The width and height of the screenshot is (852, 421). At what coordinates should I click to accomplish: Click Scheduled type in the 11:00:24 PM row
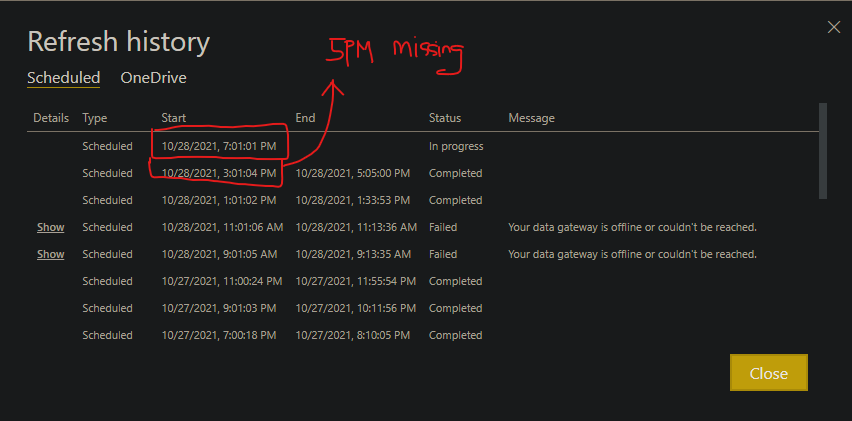tap(108, 281)
